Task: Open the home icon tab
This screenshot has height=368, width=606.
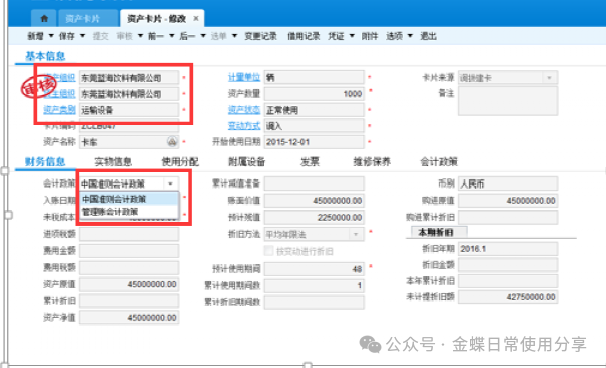Action: pos(44,18)
